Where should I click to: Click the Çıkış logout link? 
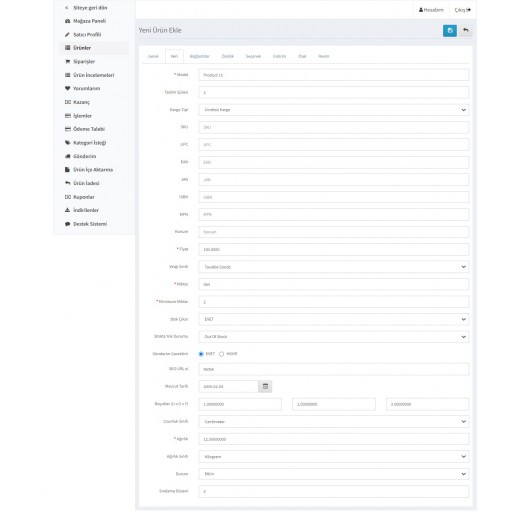pos(463,10)
